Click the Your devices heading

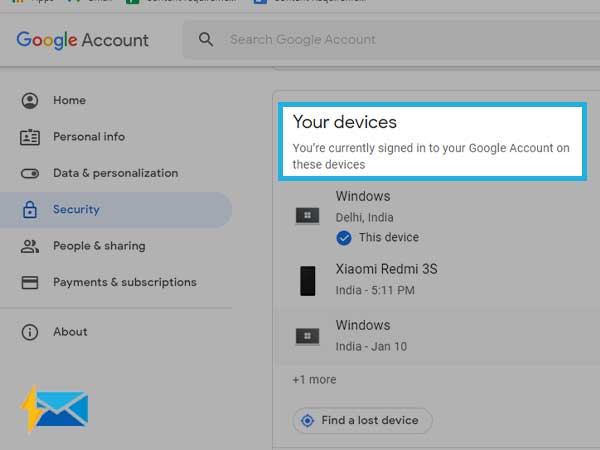coord(345,122)
